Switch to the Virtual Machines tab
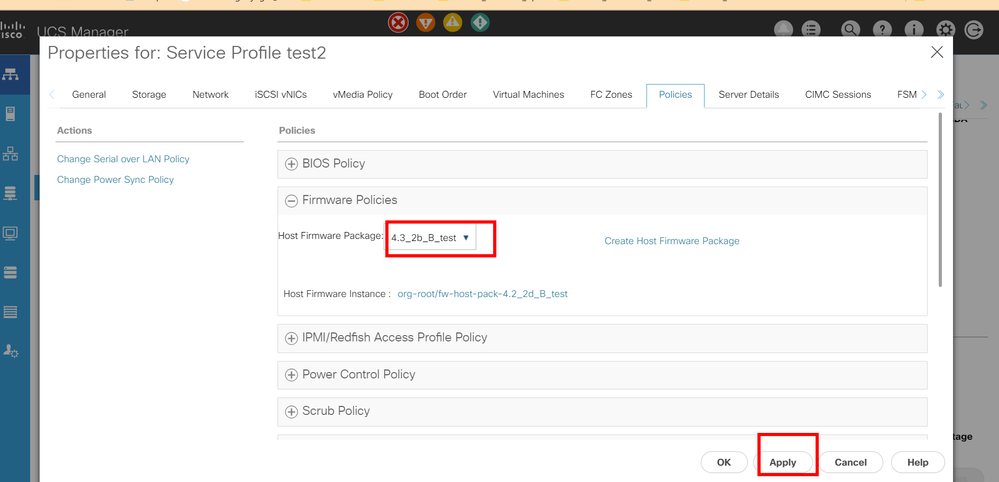The height and width of the screenshot is (482, 999). [528, 94]
